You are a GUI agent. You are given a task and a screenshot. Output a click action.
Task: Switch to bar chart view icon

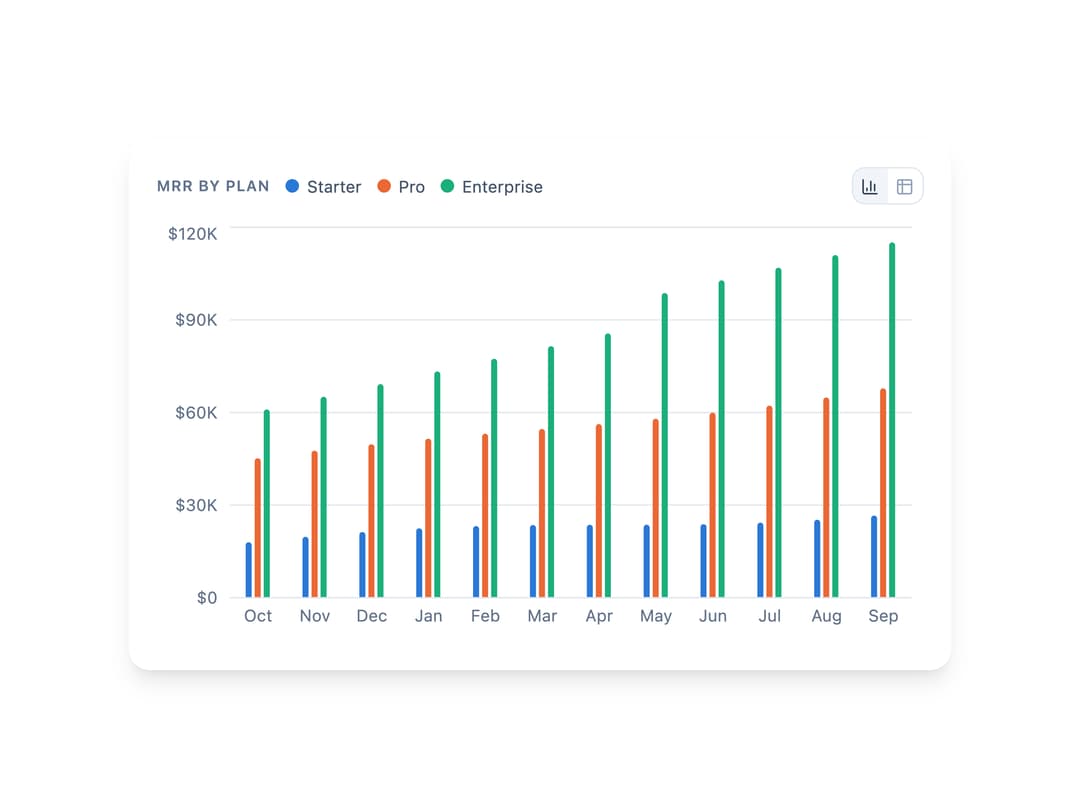point(870,187)
